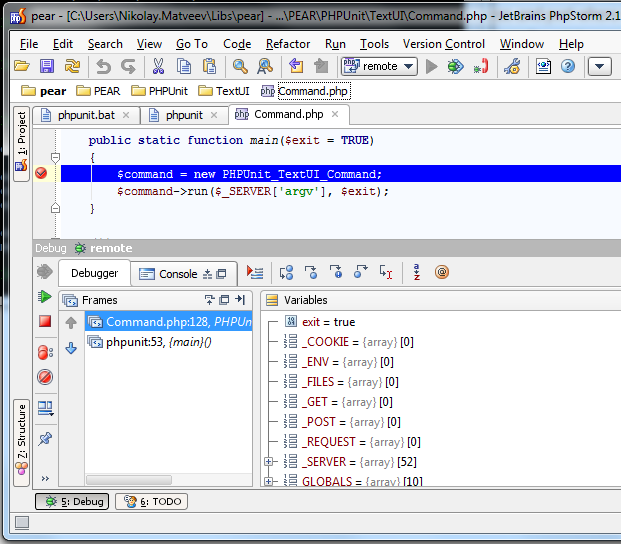Viewport: 621px width, 544px height.
Task: Open the toolbar overflow dropdown arrow
Action: [600, 66]
